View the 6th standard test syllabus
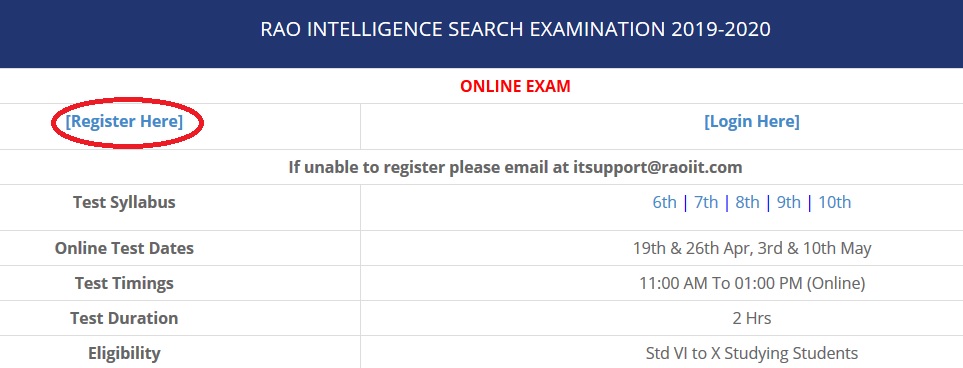963x368 pixels. coord(665,202)
